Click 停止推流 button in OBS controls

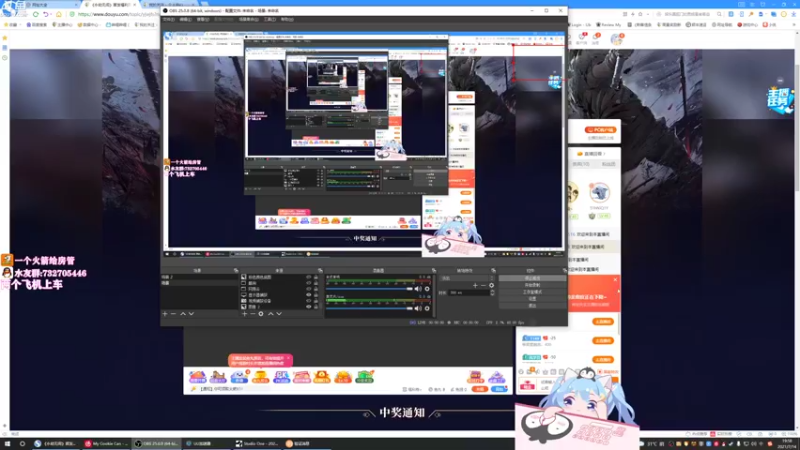tap(532, 278)
